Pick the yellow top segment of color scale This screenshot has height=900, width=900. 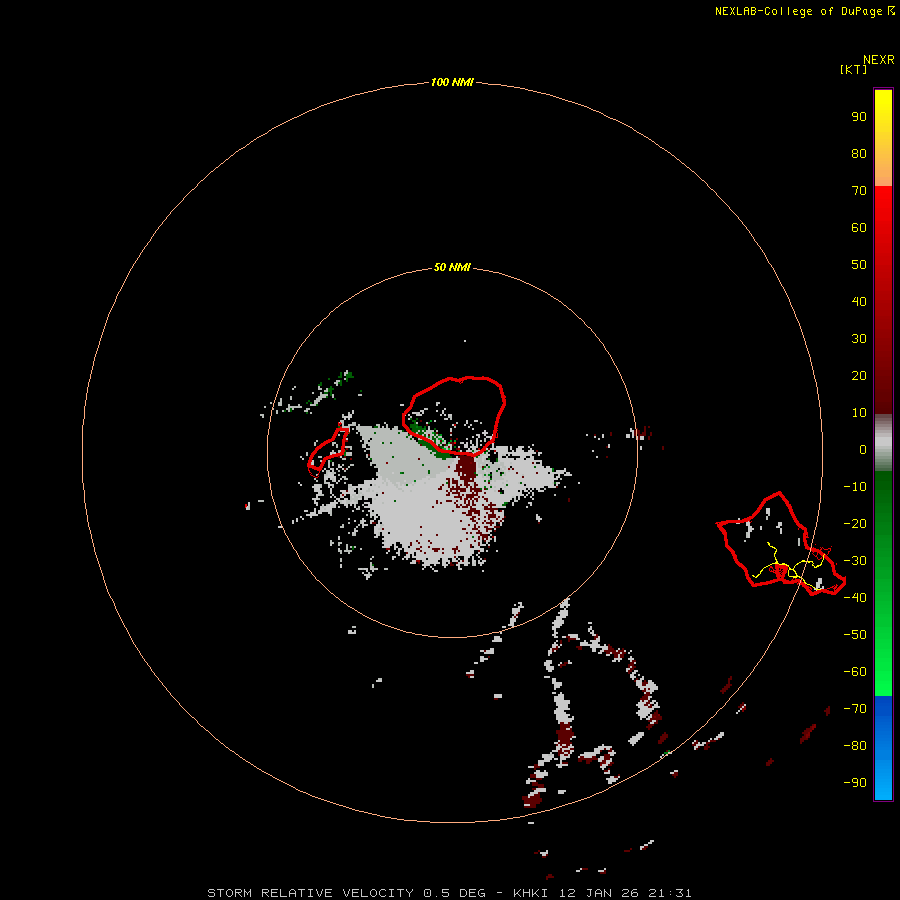tap(883, 138)
